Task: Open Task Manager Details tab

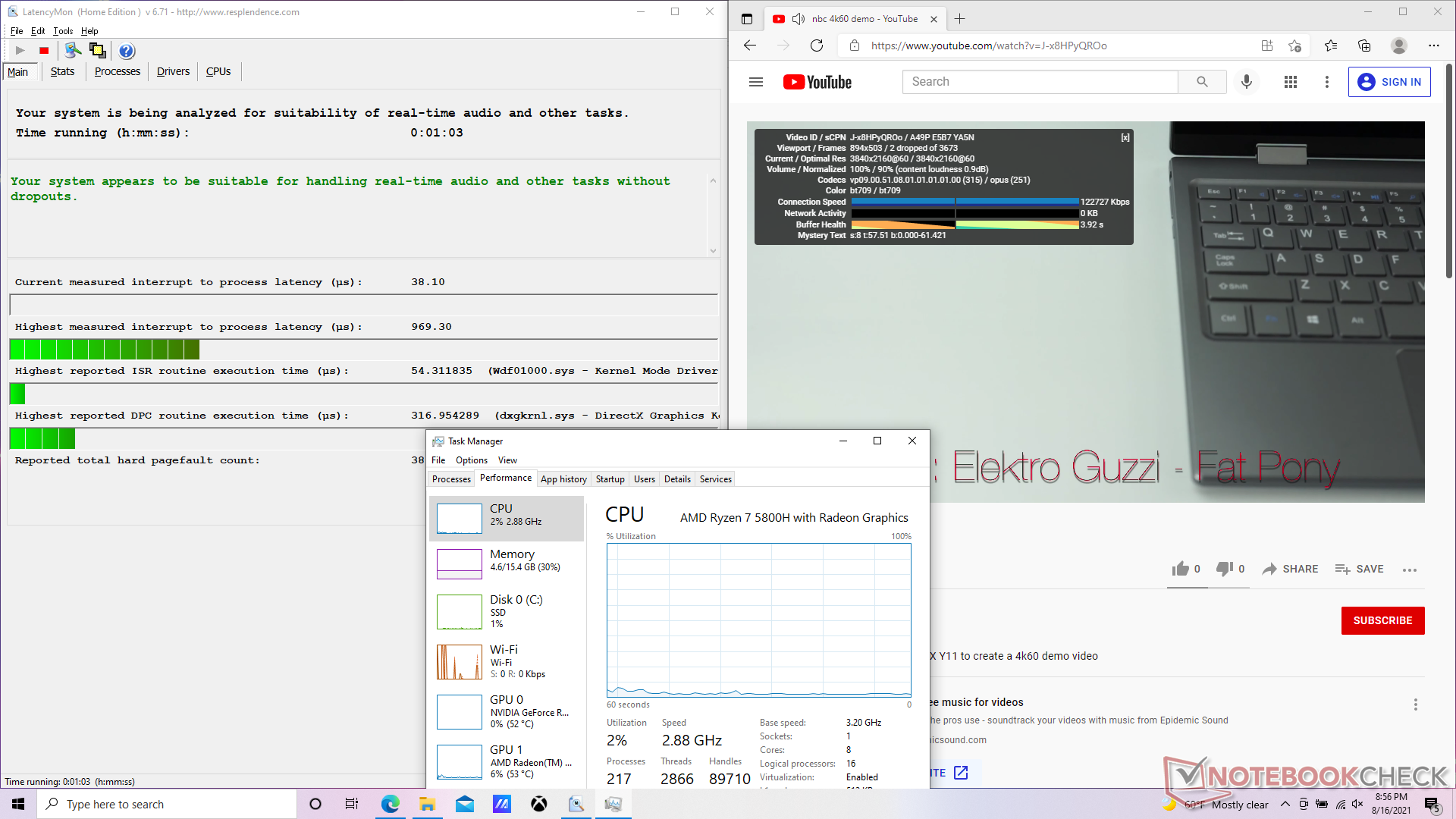Action: pos(676,479)
